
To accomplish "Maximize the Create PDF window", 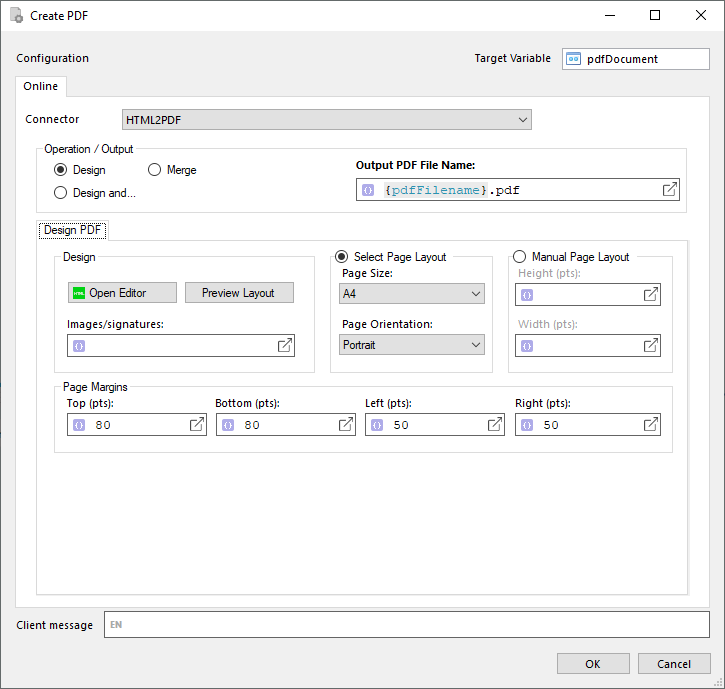I will click(655, 15).
